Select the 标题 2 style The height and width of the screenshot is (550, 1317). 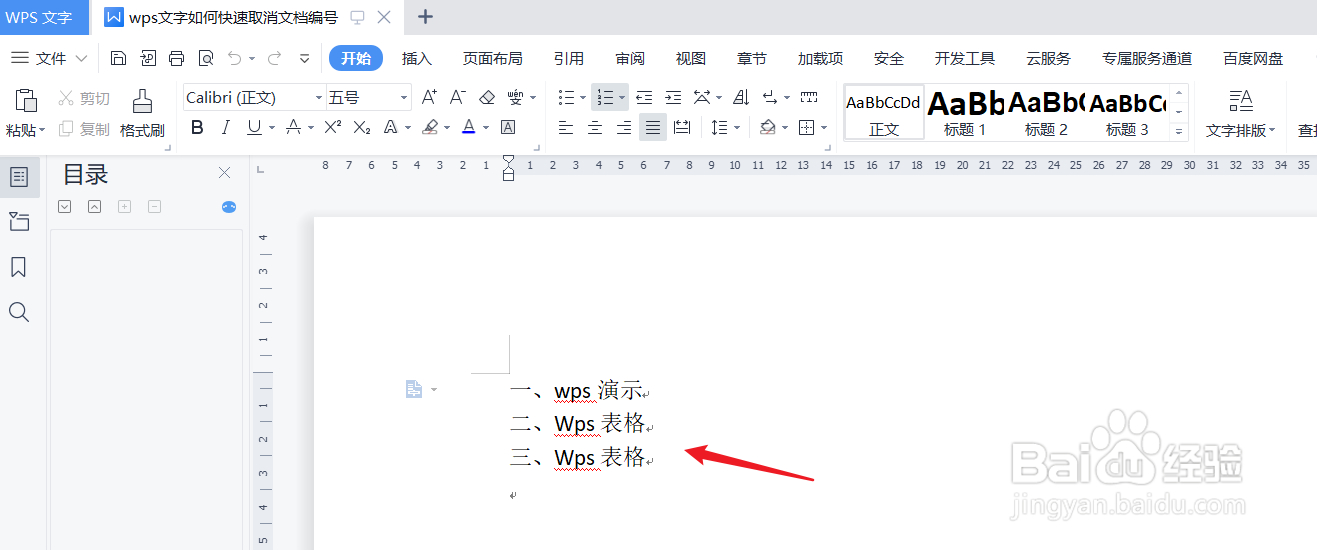(x=1046, y=112)
